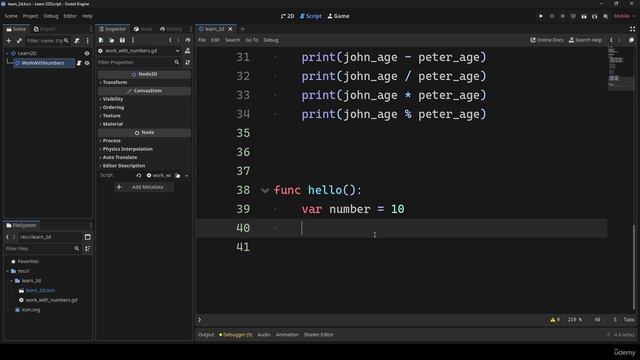Open the Project menu
Image resolution: width=640 pixels, height=360 pixels.
pyautogui.click(x=30, y=16)
